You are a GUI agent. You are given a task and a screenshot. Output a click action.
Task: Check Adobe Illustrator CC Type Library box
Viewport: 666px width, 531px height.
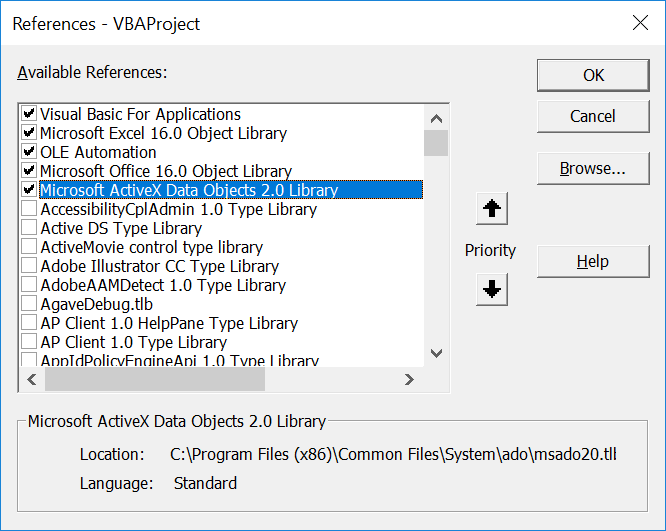point(28,266)
